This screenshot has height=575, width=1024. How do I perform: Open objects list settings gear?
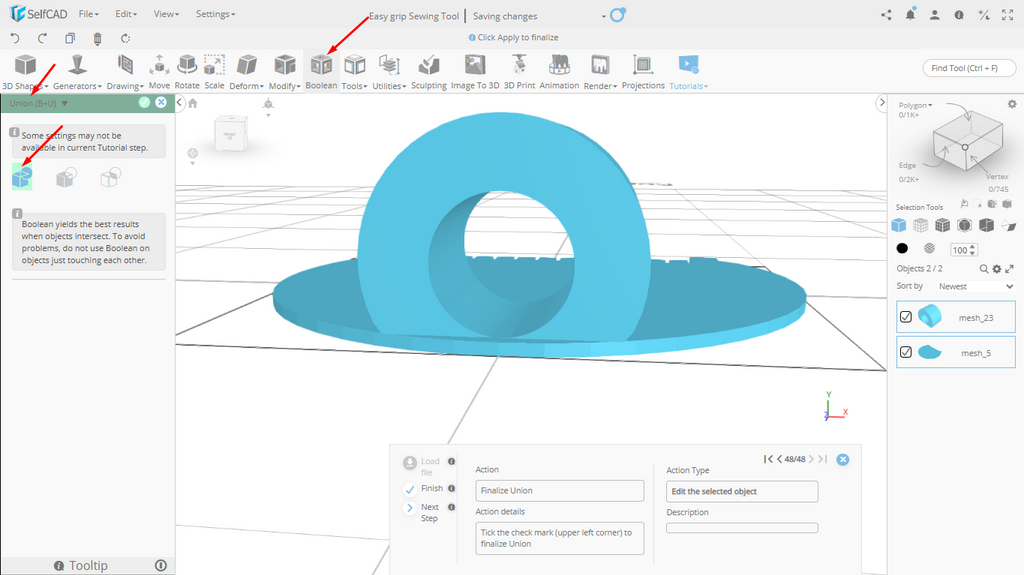click(x=997, y=269)
